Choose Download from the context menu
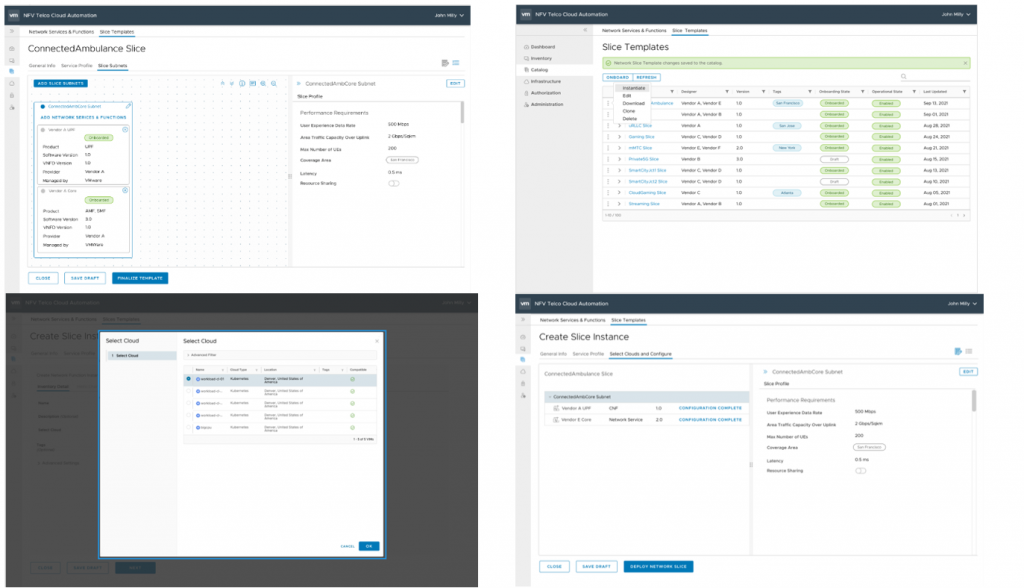Viewport: 1024px width, 588px height. (x=633, y=103)
